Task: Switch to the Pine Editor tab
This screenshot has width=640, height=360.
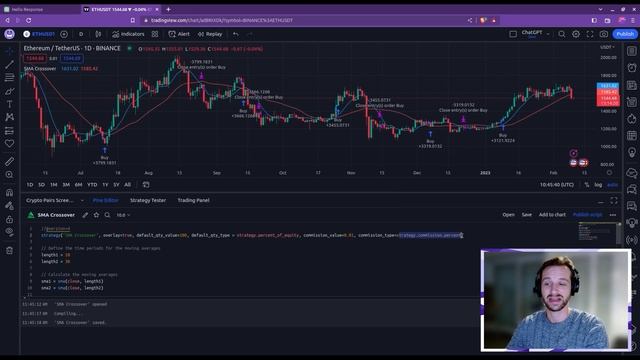Action: click(106, 200)
